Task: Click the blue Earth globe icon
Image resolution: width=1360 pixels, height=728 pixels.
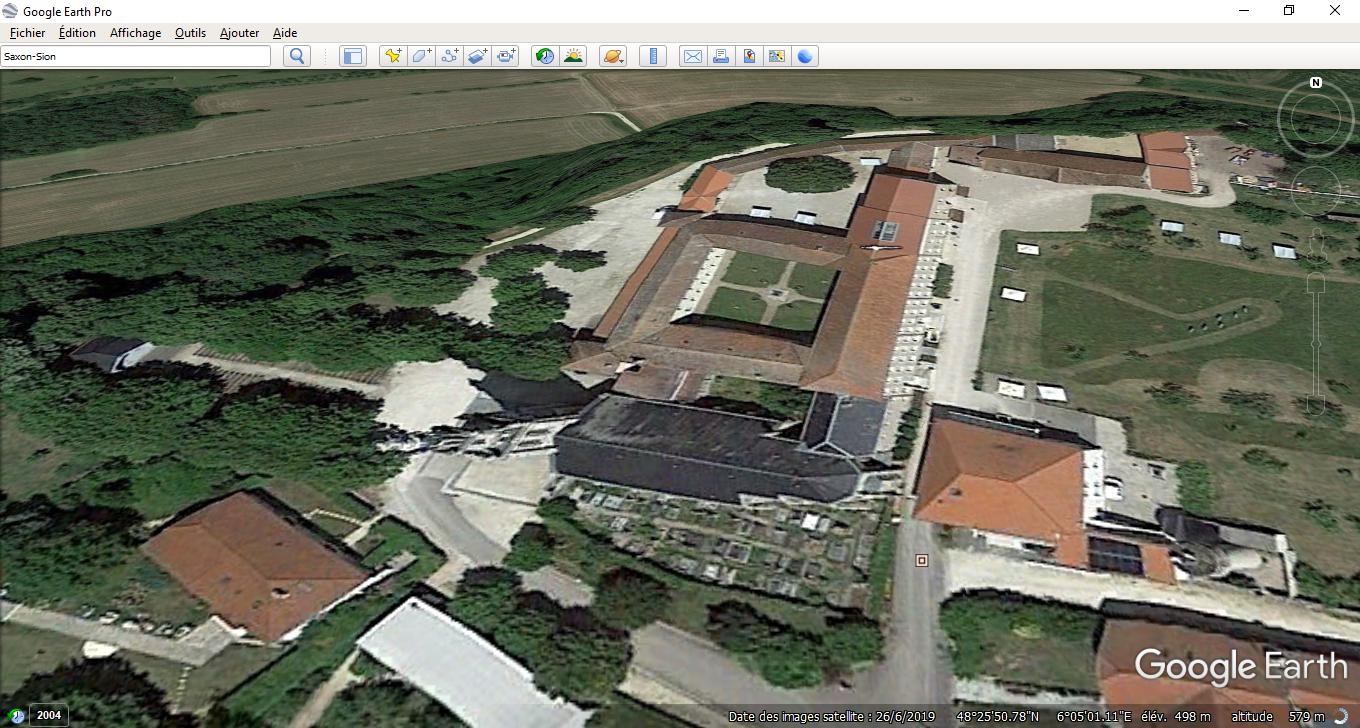Action: 805,56
